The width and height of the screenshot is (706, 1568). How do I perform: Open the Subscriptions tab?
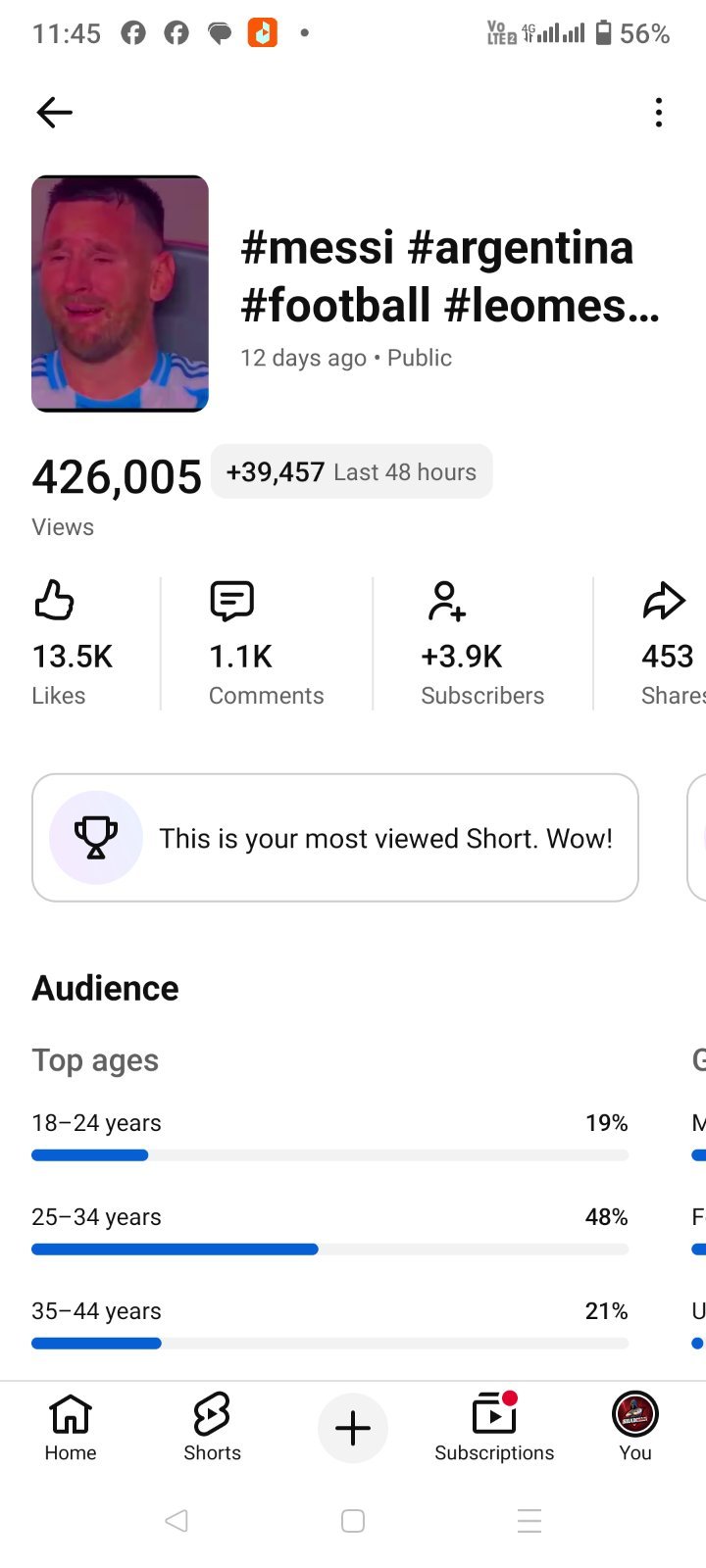[494, 1428]
